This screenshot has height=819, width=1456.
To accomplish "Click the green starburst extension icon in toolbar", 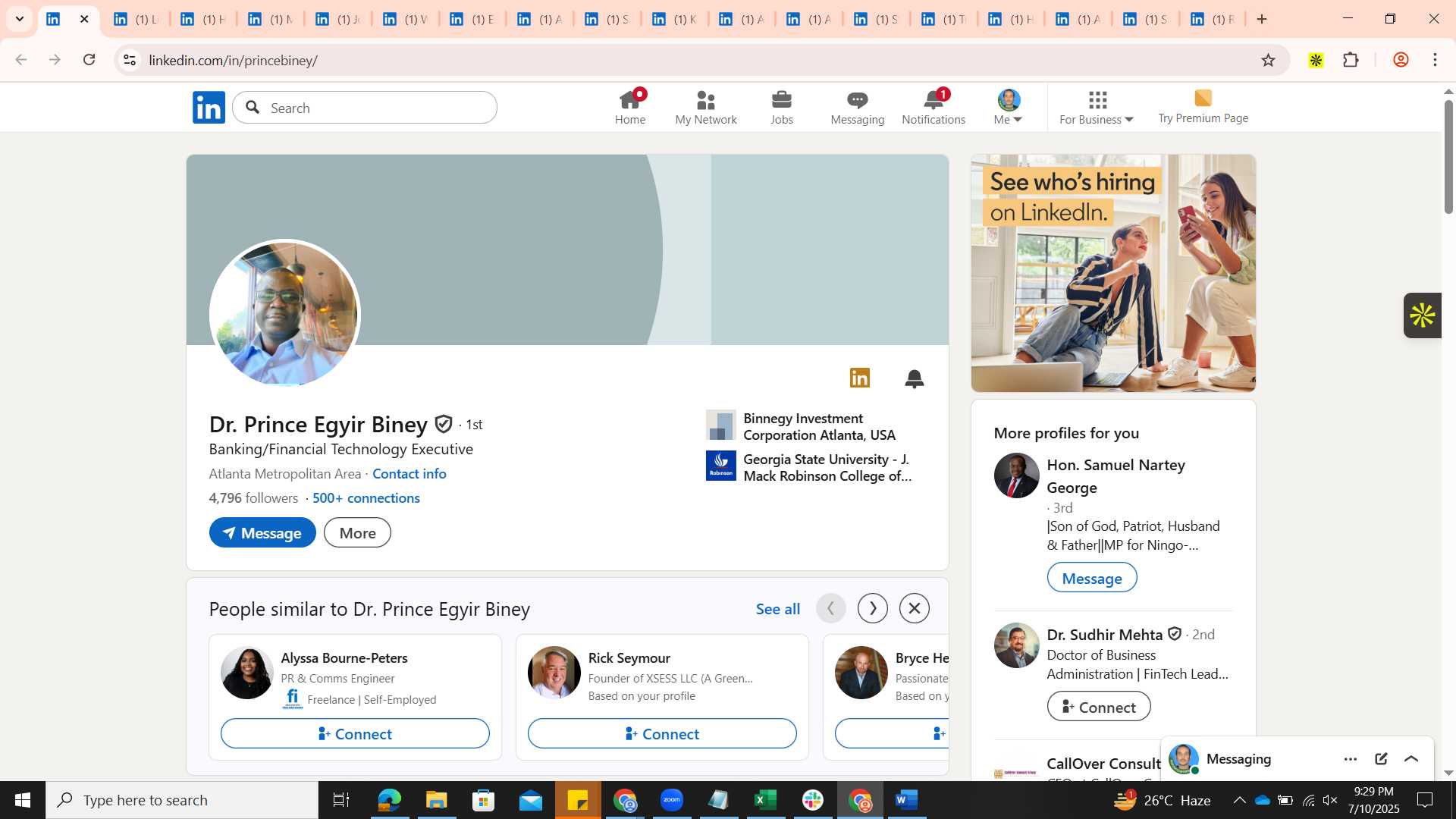I will (1316, 60).
